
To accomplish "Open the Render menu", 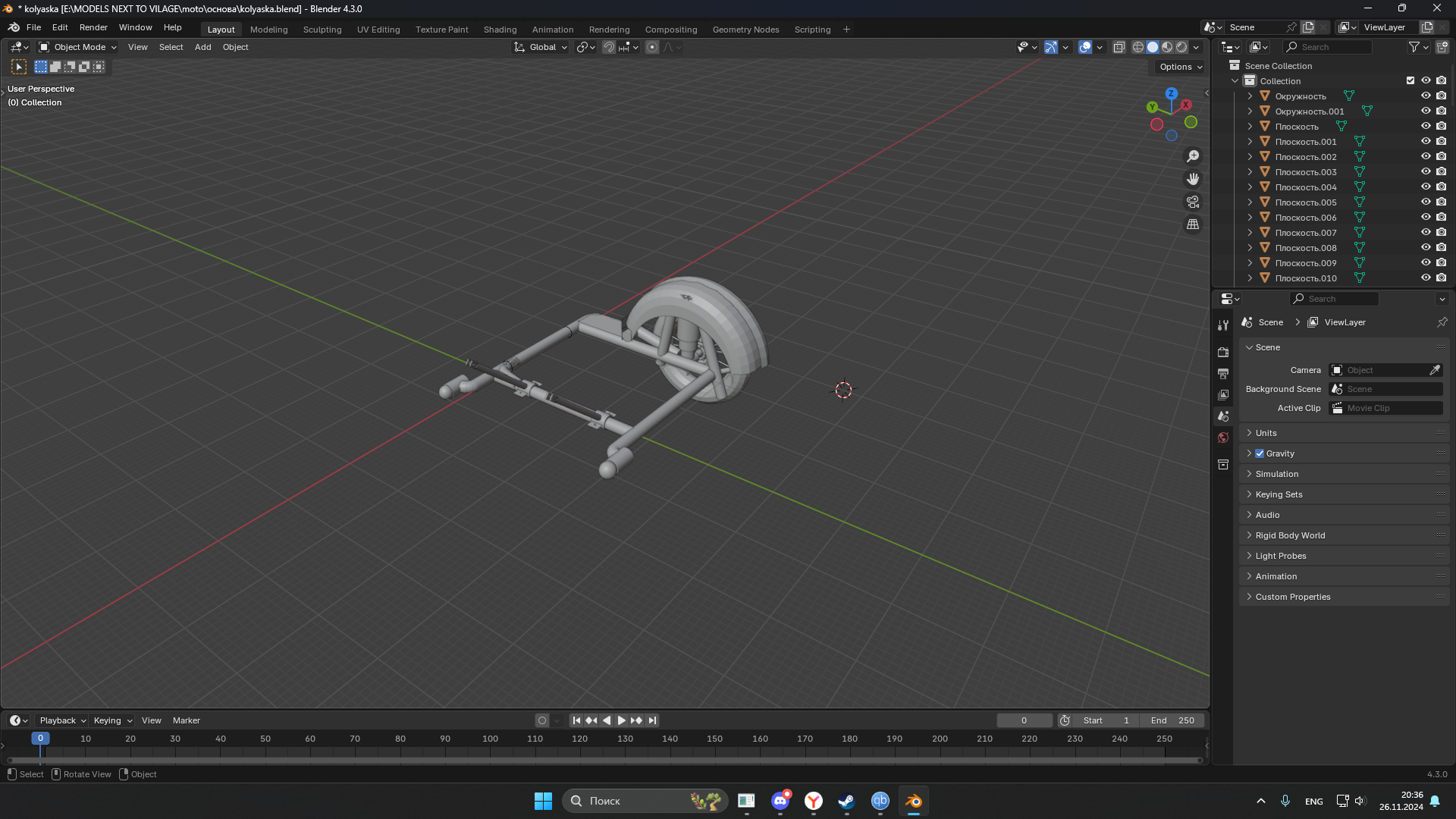I will tap(93, 27).
